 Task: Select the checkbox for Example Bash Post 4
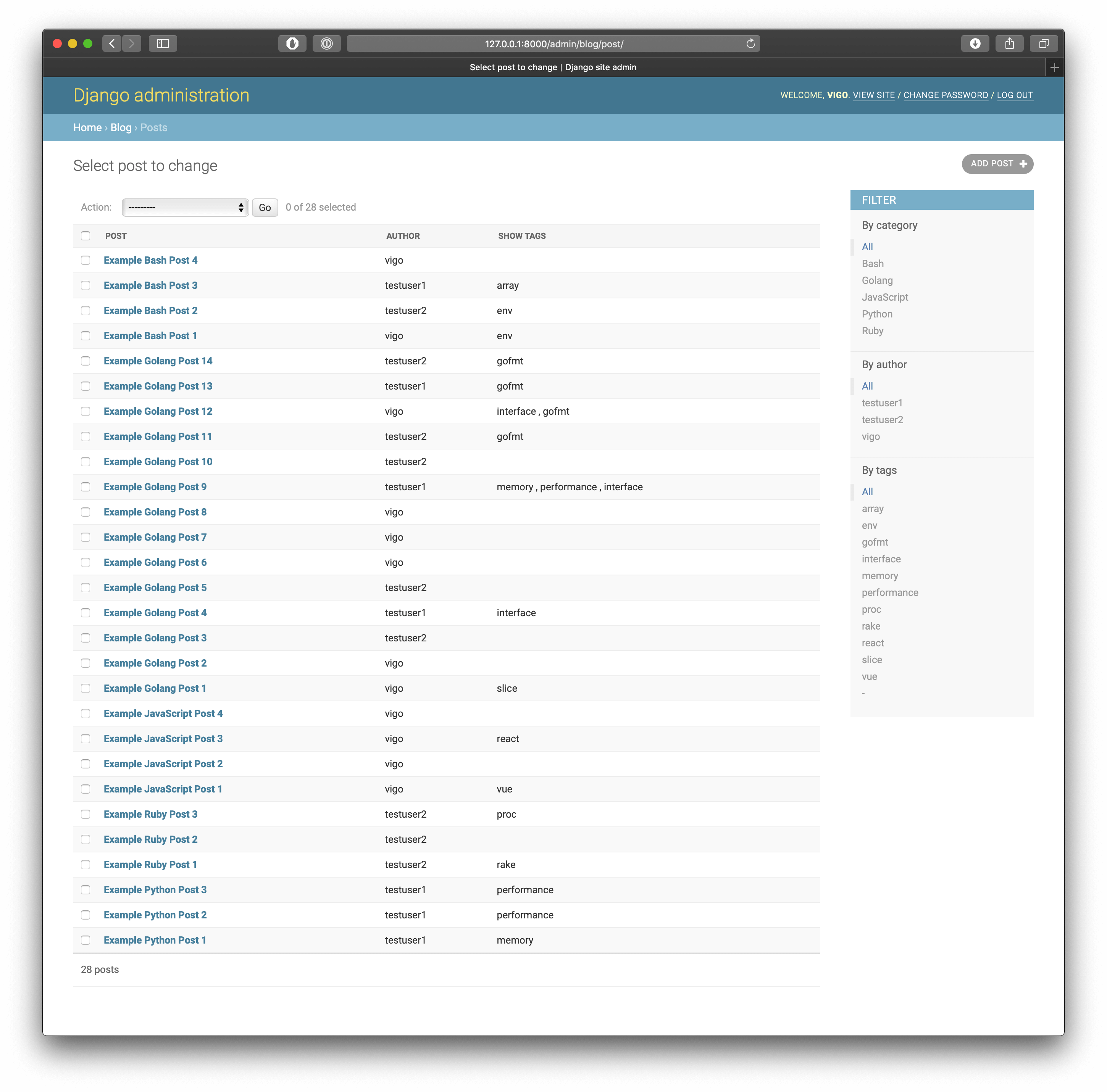[x=86, y=260]
